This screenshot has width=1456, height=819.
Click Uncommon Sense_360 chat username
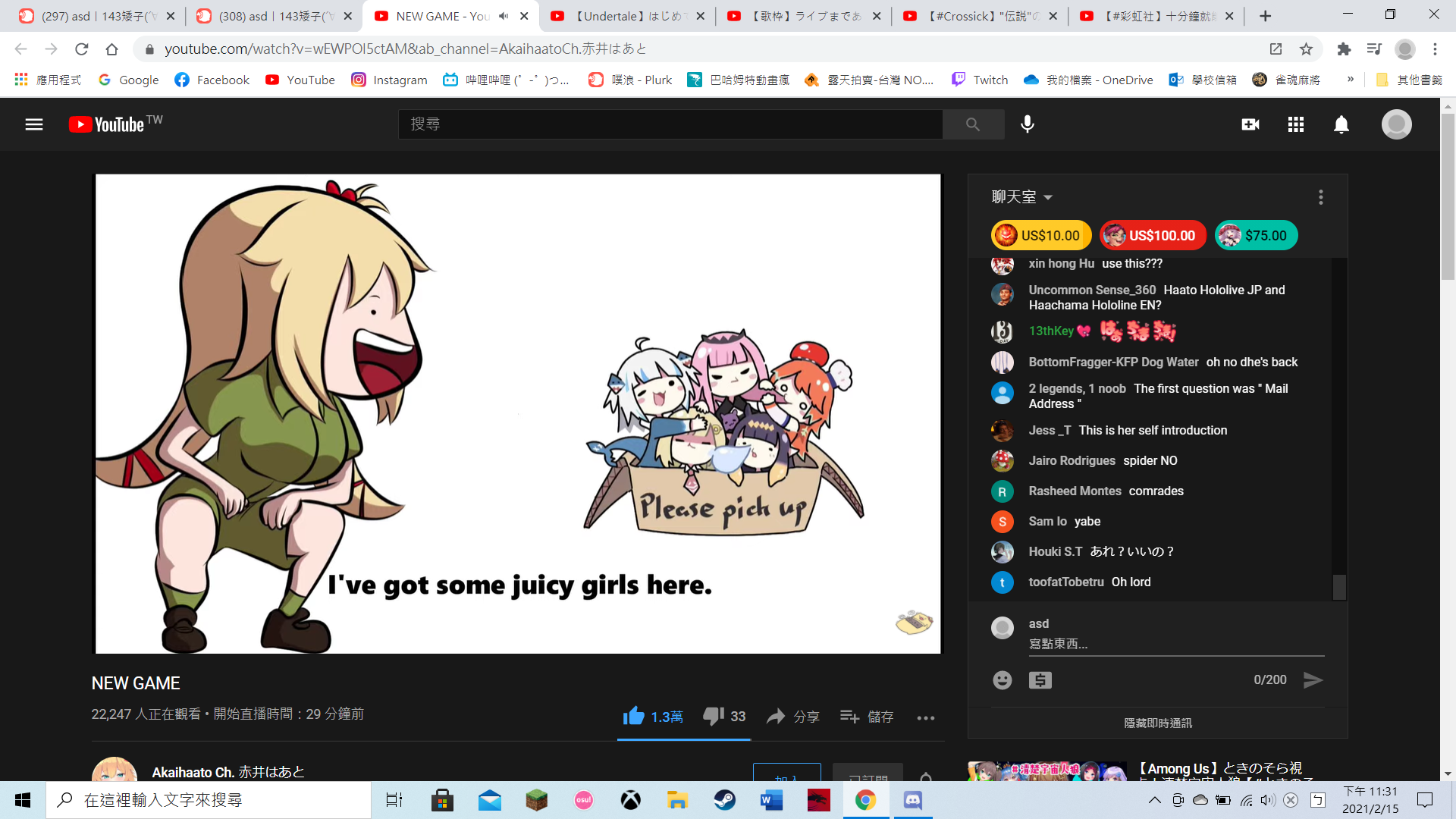(1092, 290)
